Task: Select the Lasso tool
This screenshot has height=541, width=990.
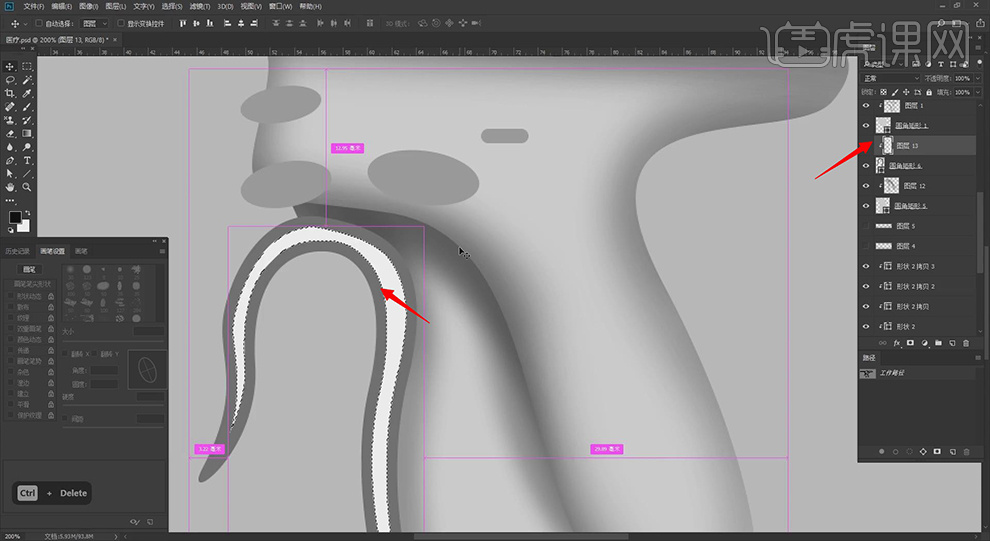Action: (9, 80)
